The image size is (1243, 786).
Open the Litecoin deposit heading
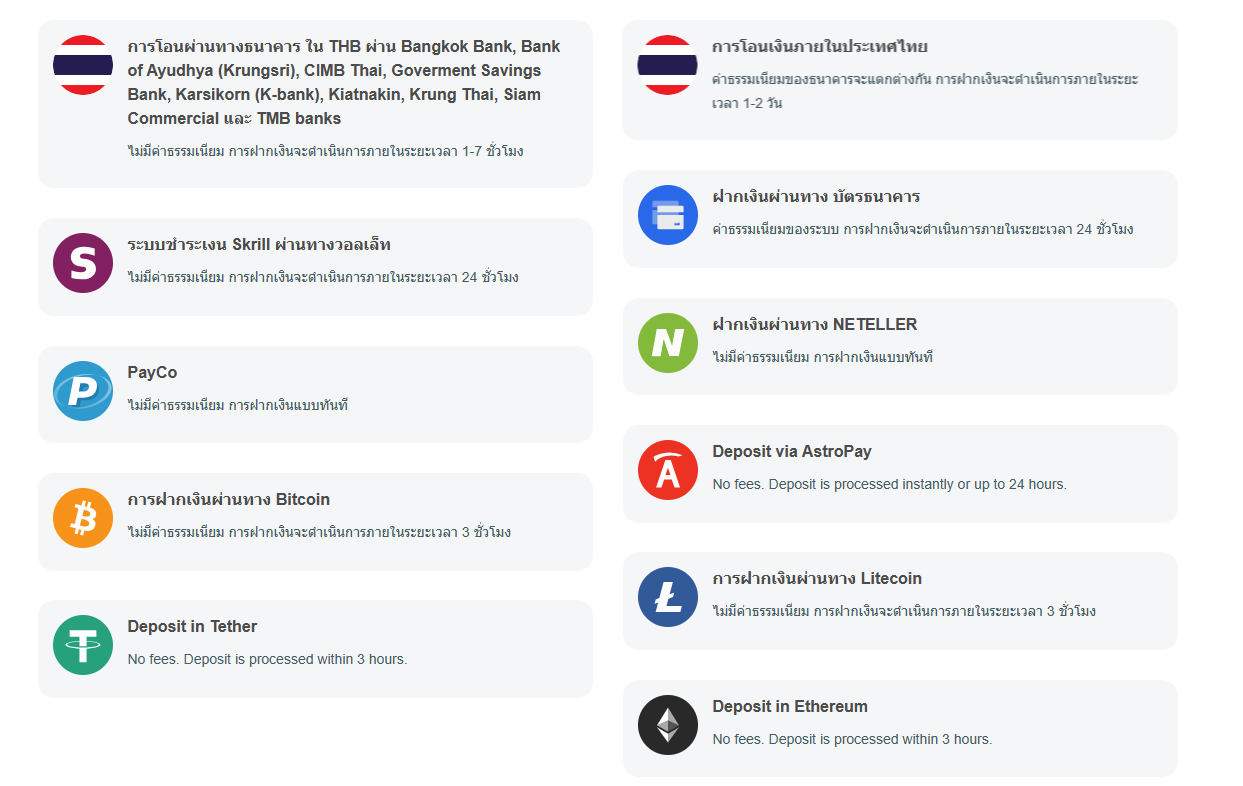point(817,579)
